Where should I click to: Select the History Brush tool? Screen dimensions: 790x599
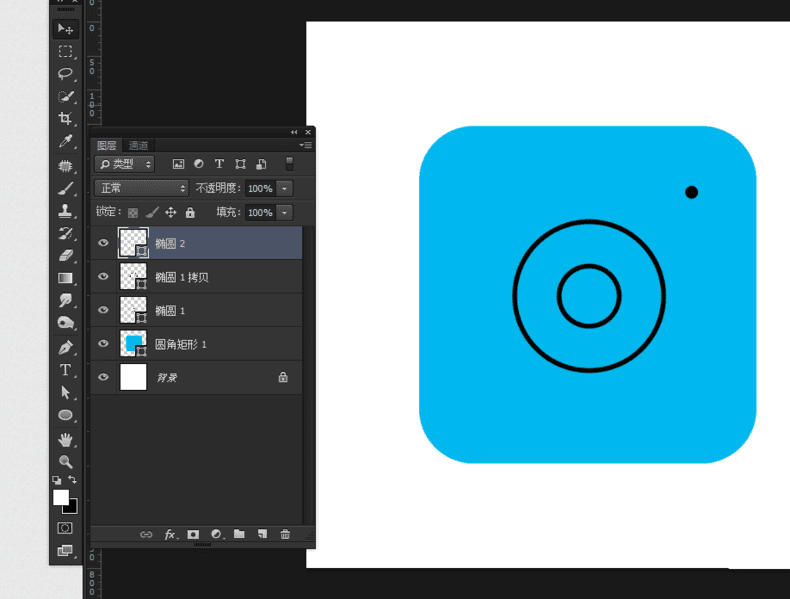[x=65, y=233]
